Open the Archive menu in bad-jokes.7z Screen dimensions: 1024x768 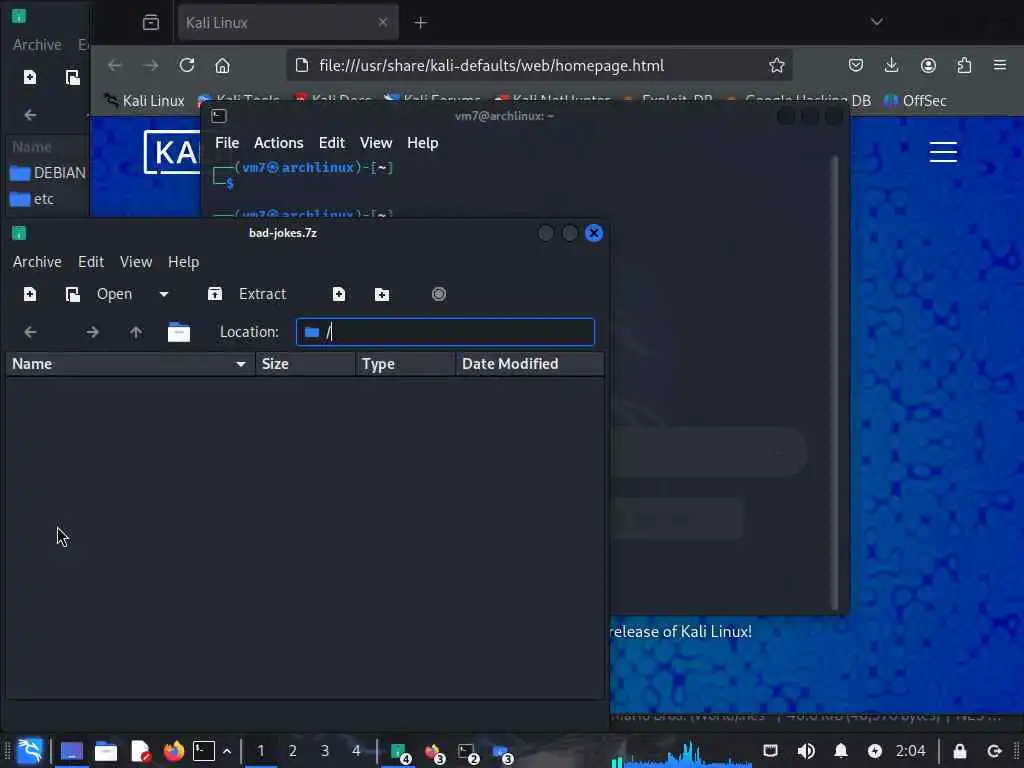37,262
